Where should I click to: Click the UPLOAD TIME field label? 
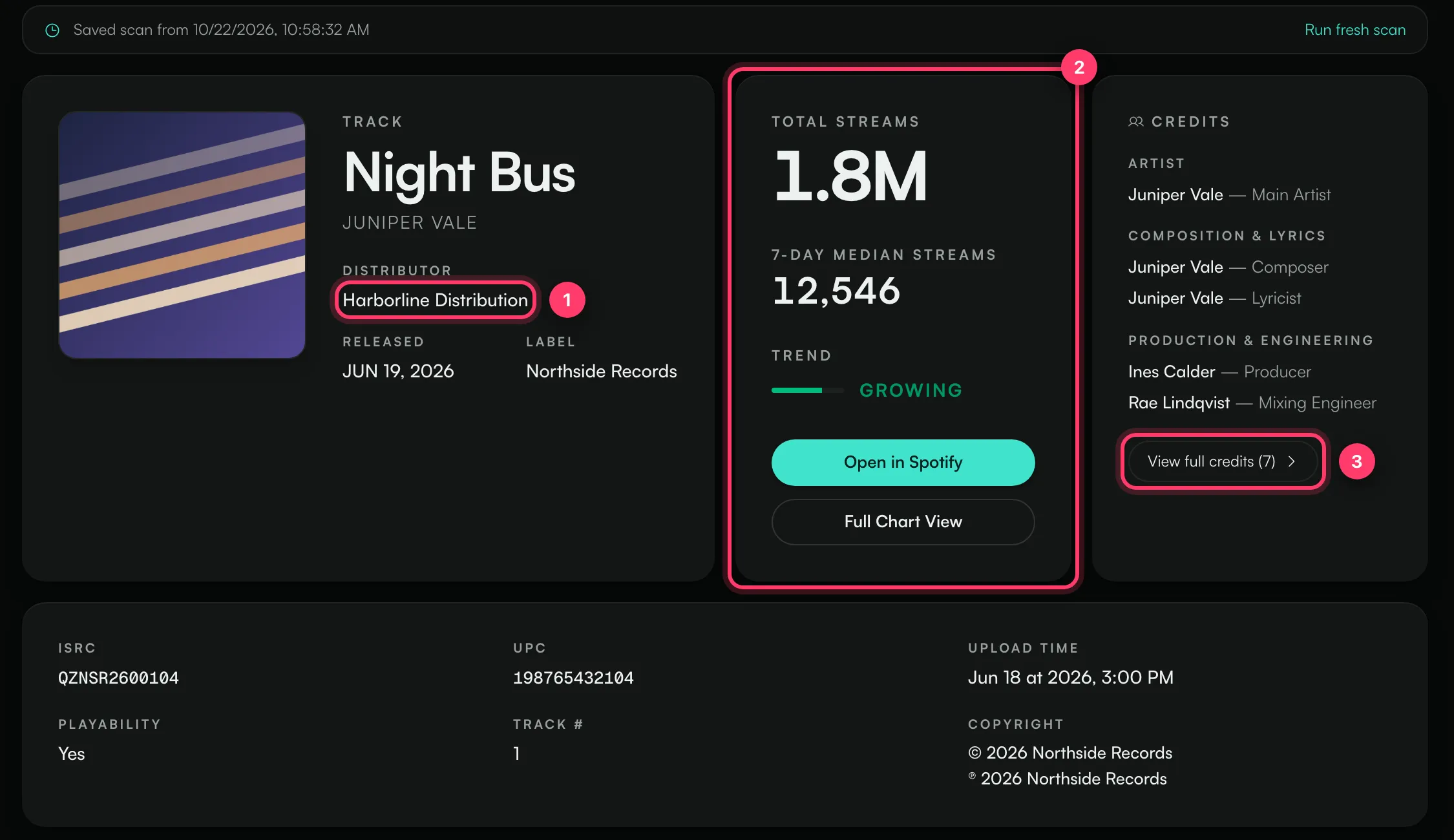tap(1023, 648)
